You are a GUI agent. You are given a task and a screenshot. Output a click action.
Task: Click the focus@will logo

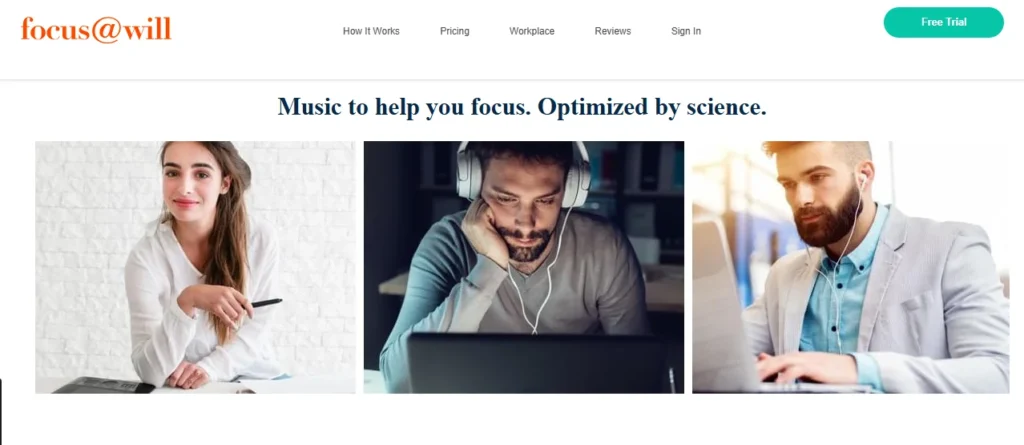[x=96, y=29]
